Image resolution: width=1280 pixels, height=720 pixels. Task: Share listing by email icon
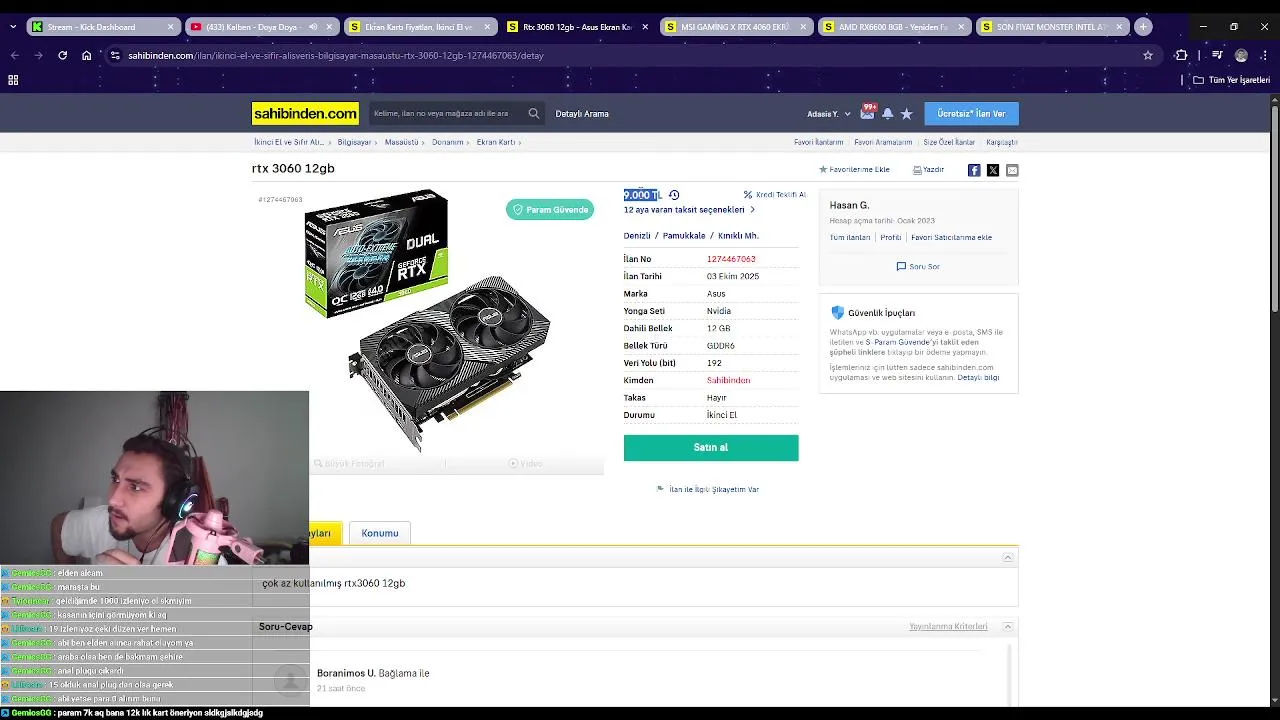[1012, 170]
